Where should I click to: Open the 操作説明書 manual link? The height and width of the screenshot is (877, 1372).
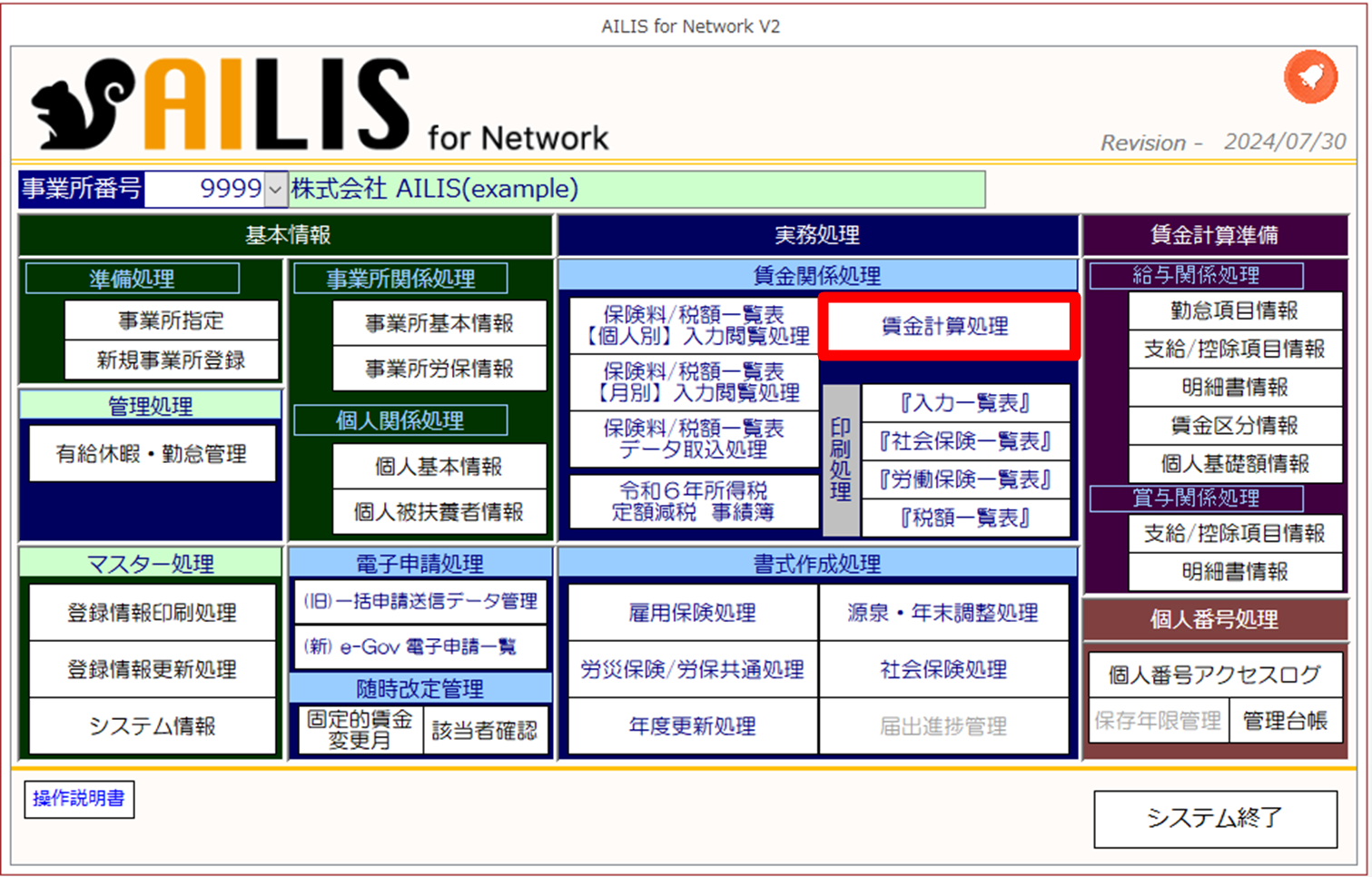(79, 799)
